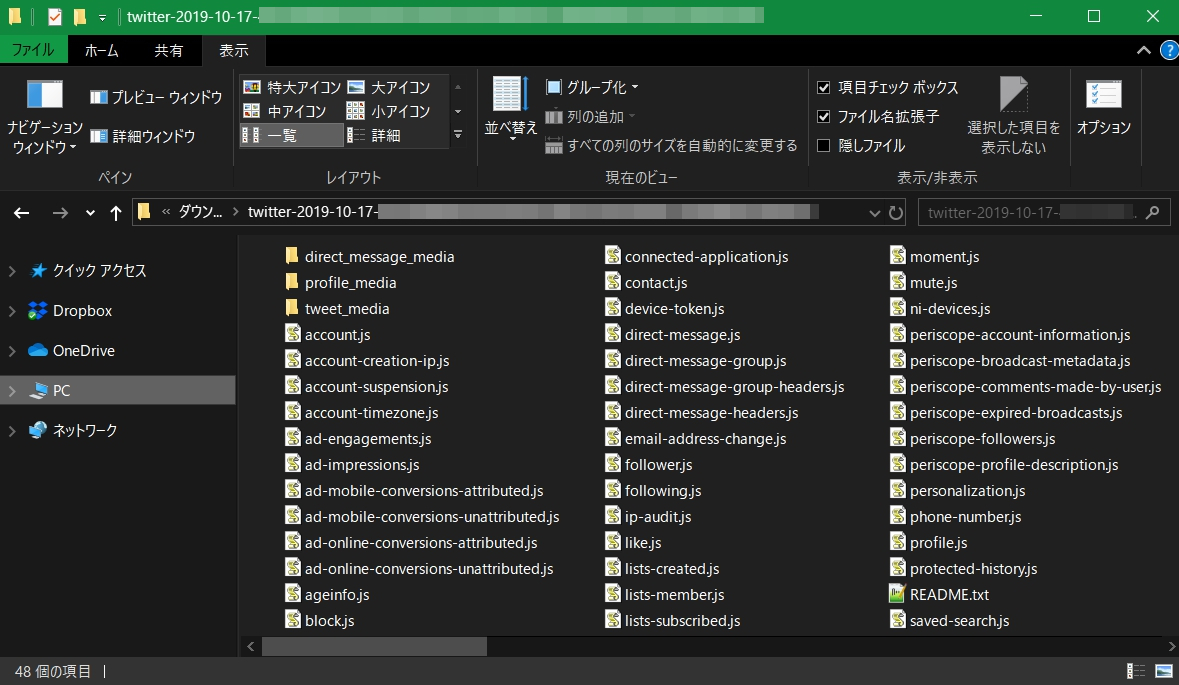Viewport: 1179px width, 685px height.
Task: Open Quick Access Toolbar customize dropdown
Action: pyautogui.click(x=102, y=17)
